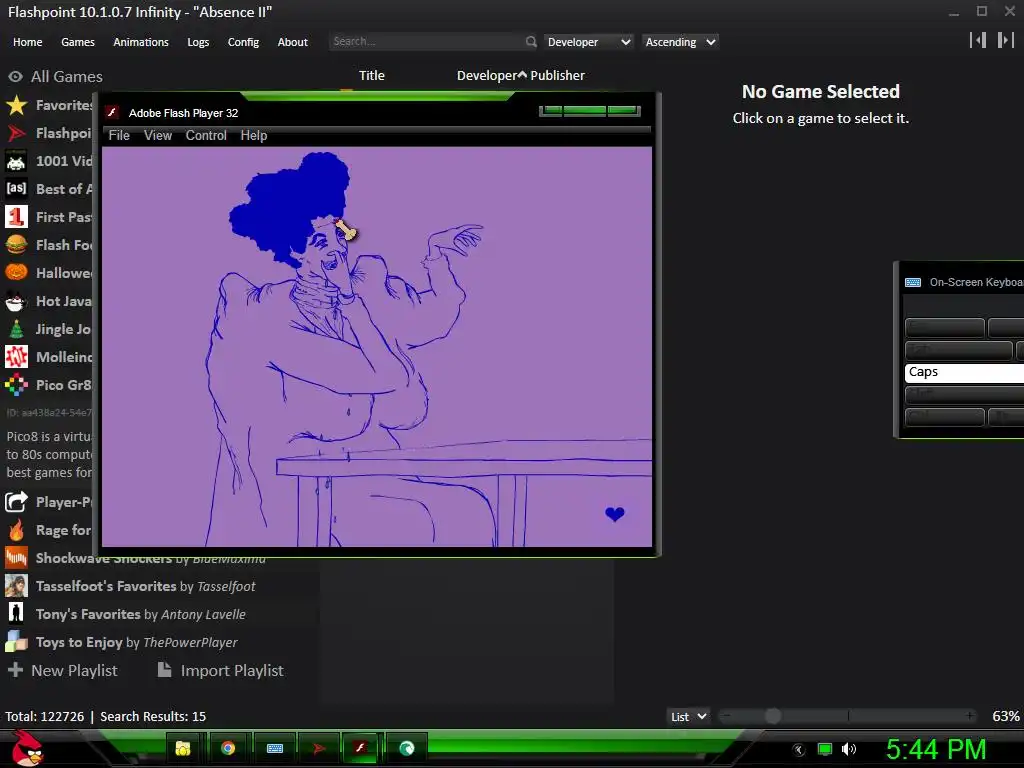The height and width of the screenshot is (768, 1024).
Task: Open Control menu in Flash Player
Action: coord(206,136)
